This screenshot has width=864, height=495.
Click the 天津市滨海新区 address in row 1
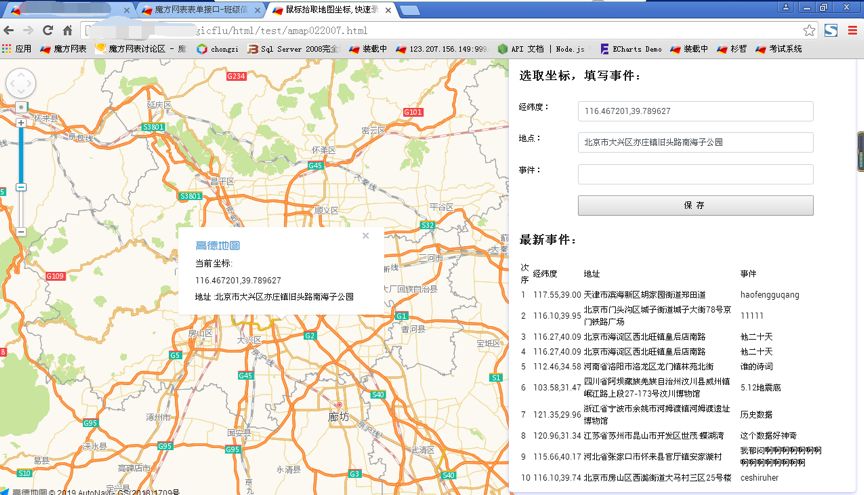pos(644,295)
